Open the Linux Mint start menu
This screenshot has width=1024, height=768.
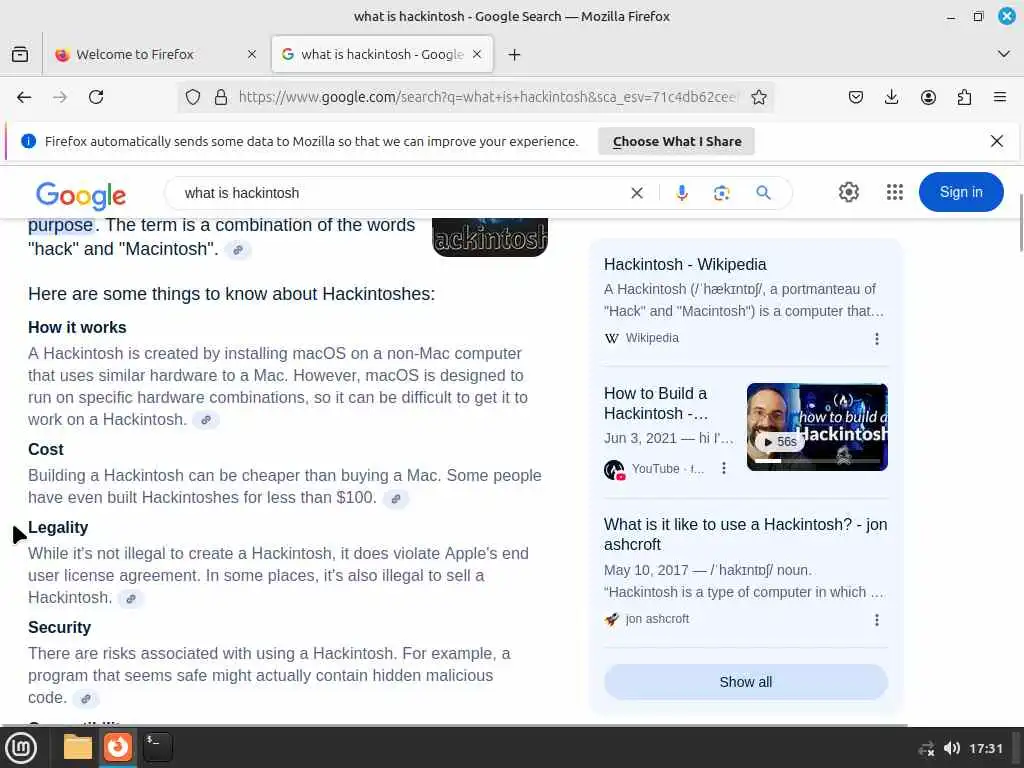(x=21, y=747)
